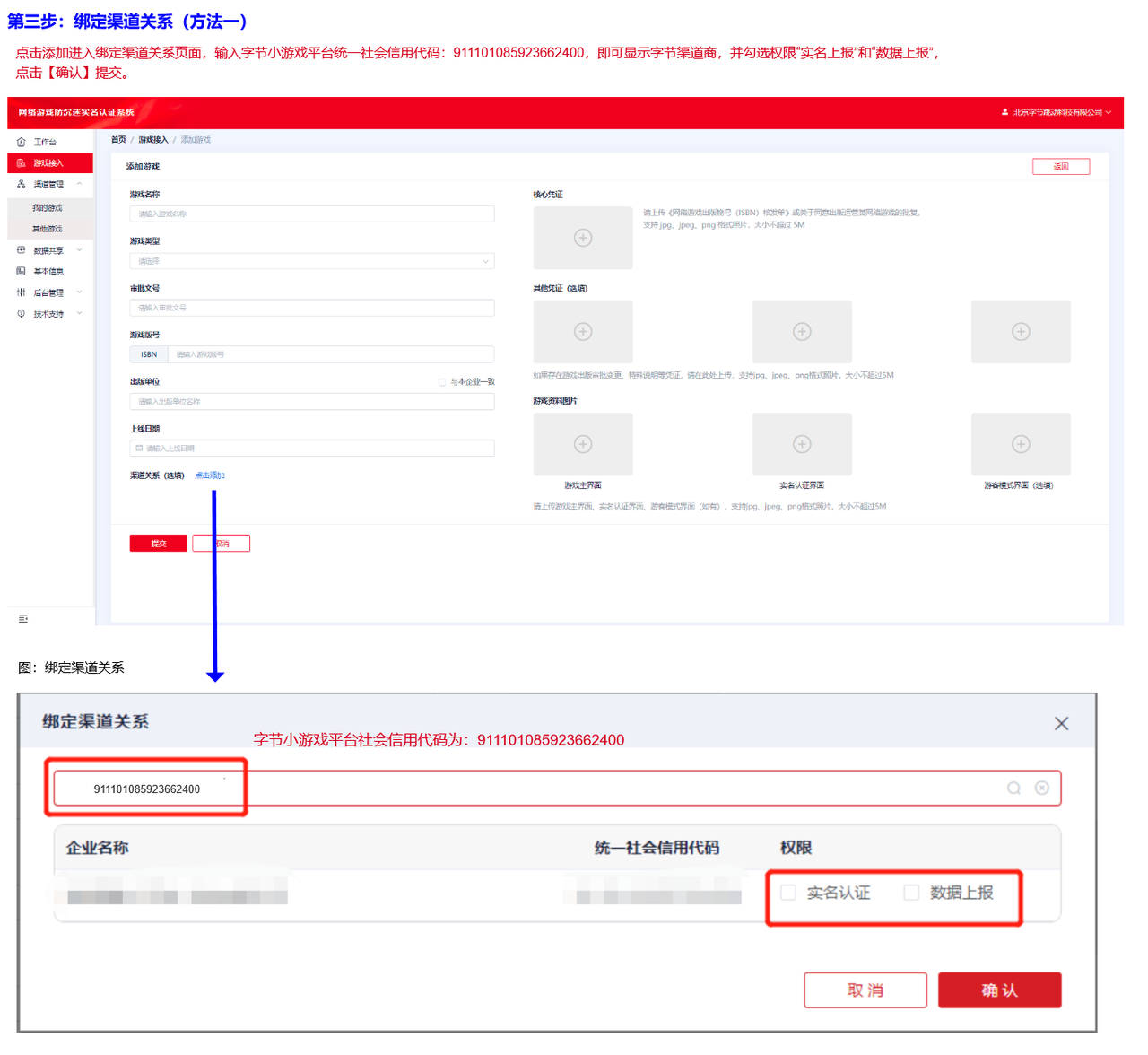Viewport: 1148px width, 1055px height.
Task: Focus the 游戏版号 input field
Action: (331, 354)
